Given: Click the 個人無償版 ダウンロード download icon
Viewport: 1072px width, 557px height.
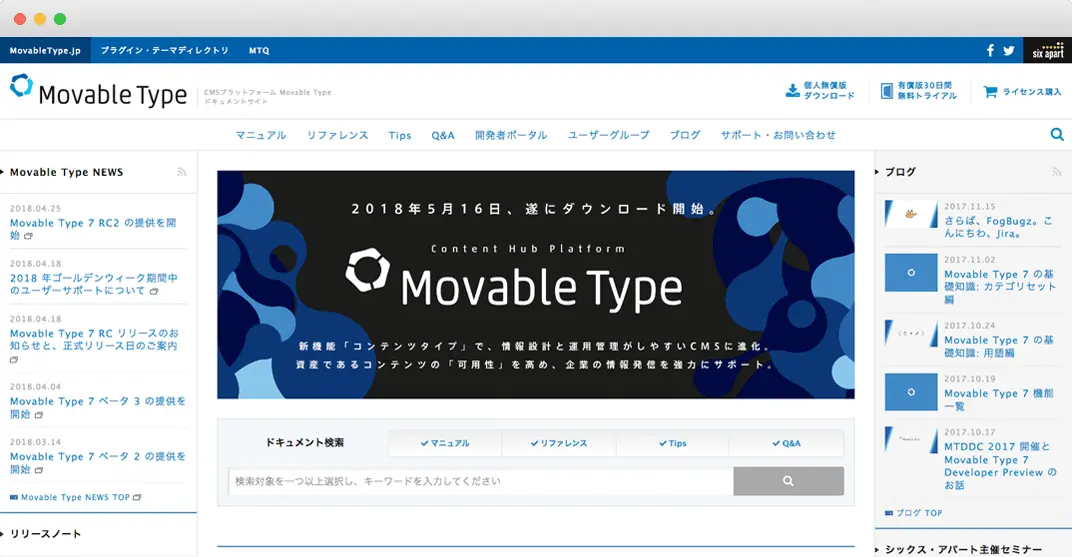Looking at the screenshot, I should tap(792, 91).
